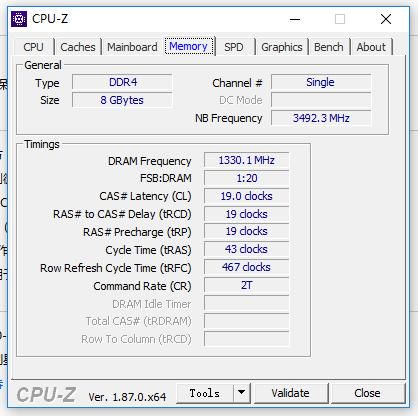The height and width of the screenshot is (416, 418).
Task: Click the memory Type field showing DDR4
Action: tap(122, 82)
